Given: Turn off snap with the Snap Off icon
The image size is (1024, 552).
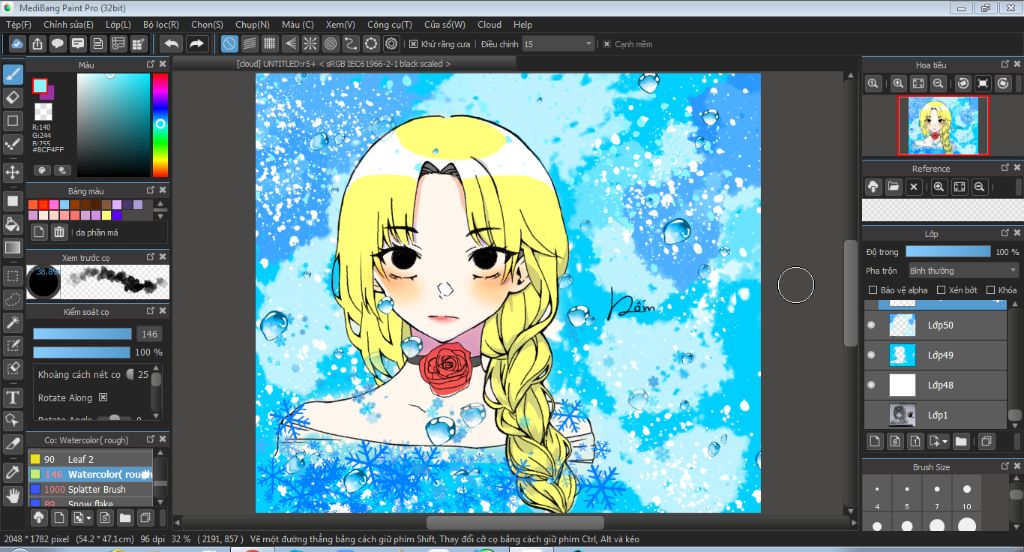Looking at the screenshot, I should [229, 44].
